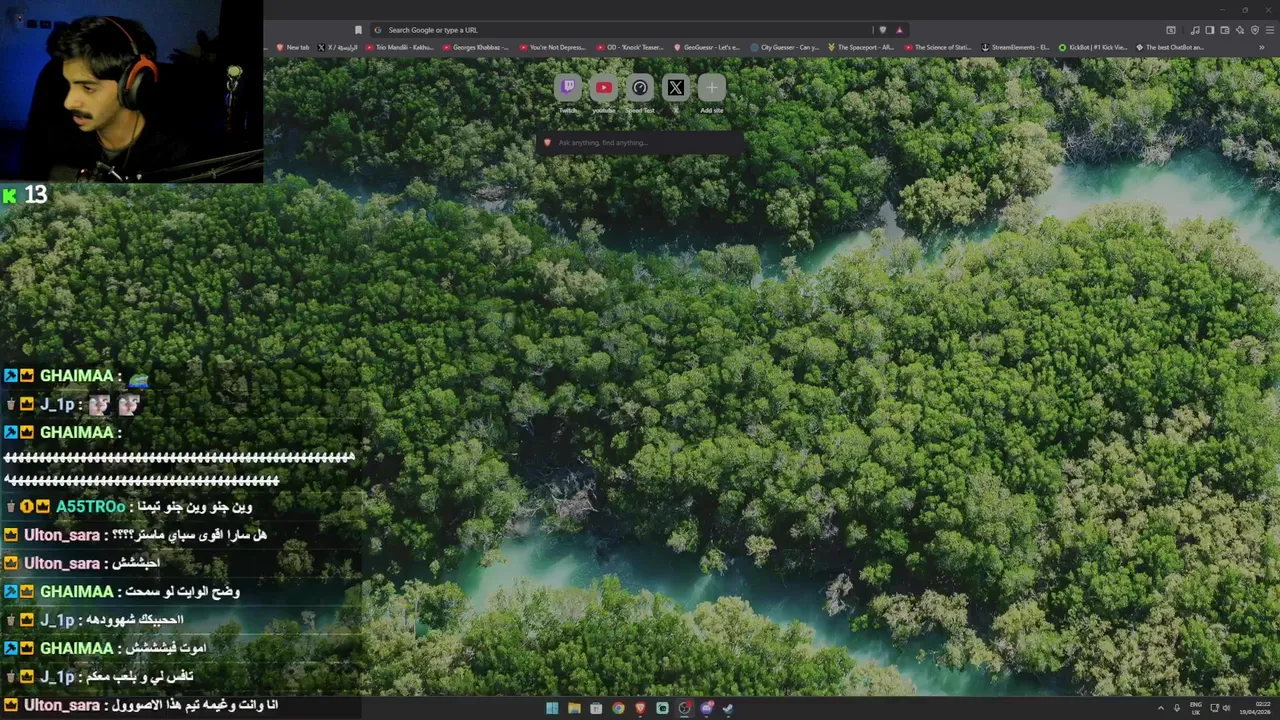Expand the bookmarks overflow chevron

(1262, 47)
